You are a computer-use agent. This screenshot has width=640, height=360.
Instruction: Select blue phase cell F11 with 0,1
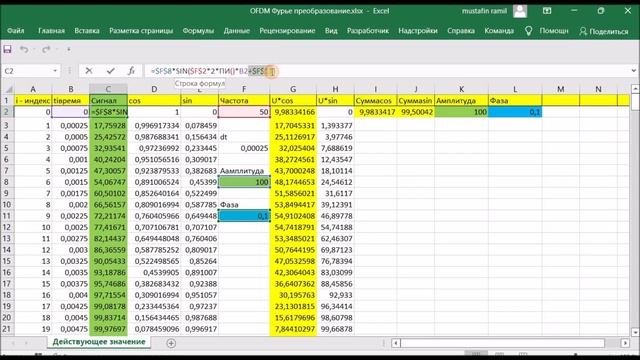244,216
